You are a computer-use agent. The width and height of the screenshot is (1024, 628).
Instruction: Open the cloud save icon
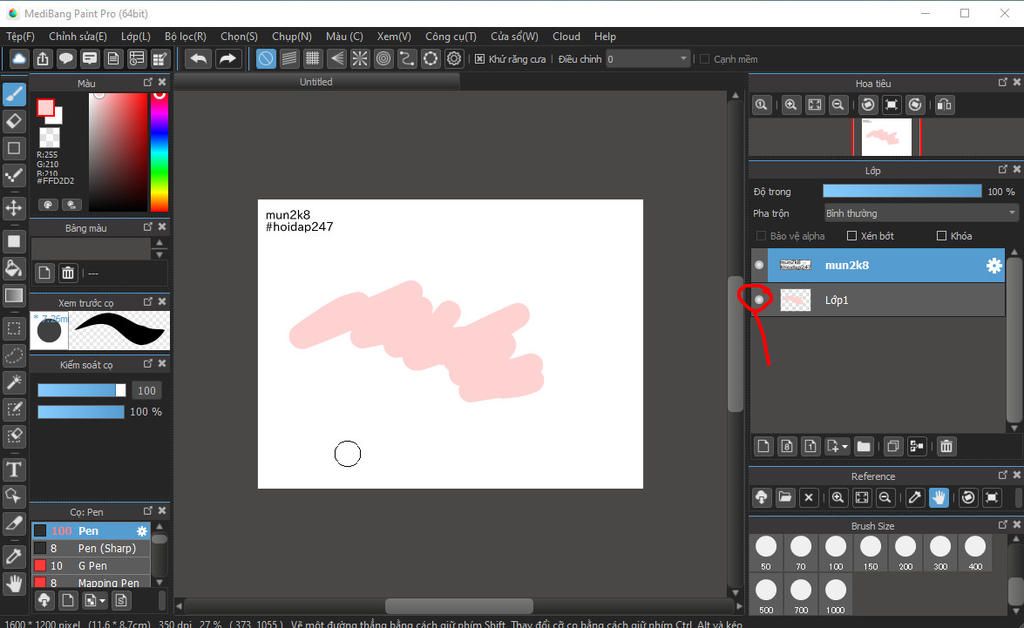(19, 59)
